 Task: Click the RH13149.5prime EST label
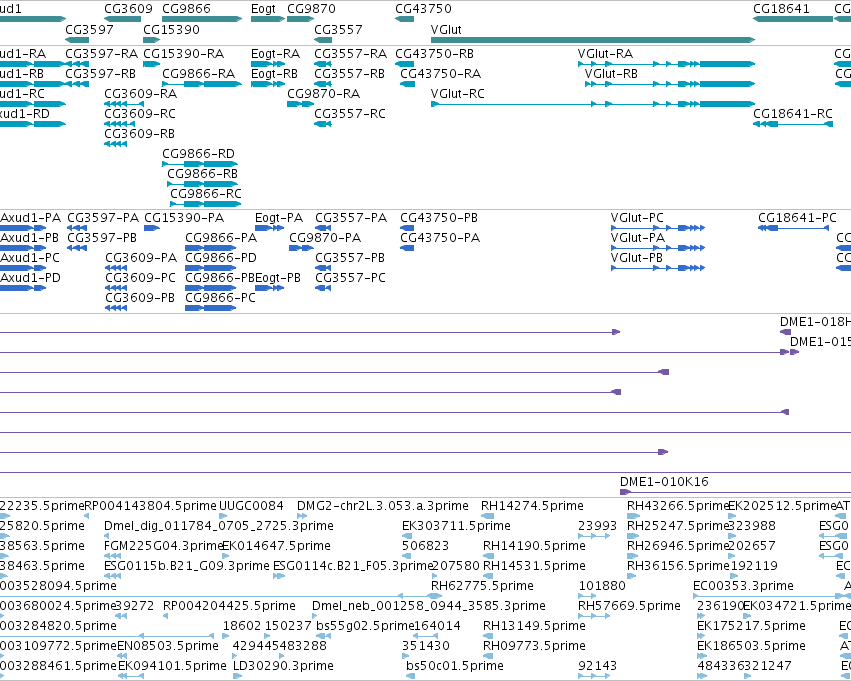(x=535, y=627)
